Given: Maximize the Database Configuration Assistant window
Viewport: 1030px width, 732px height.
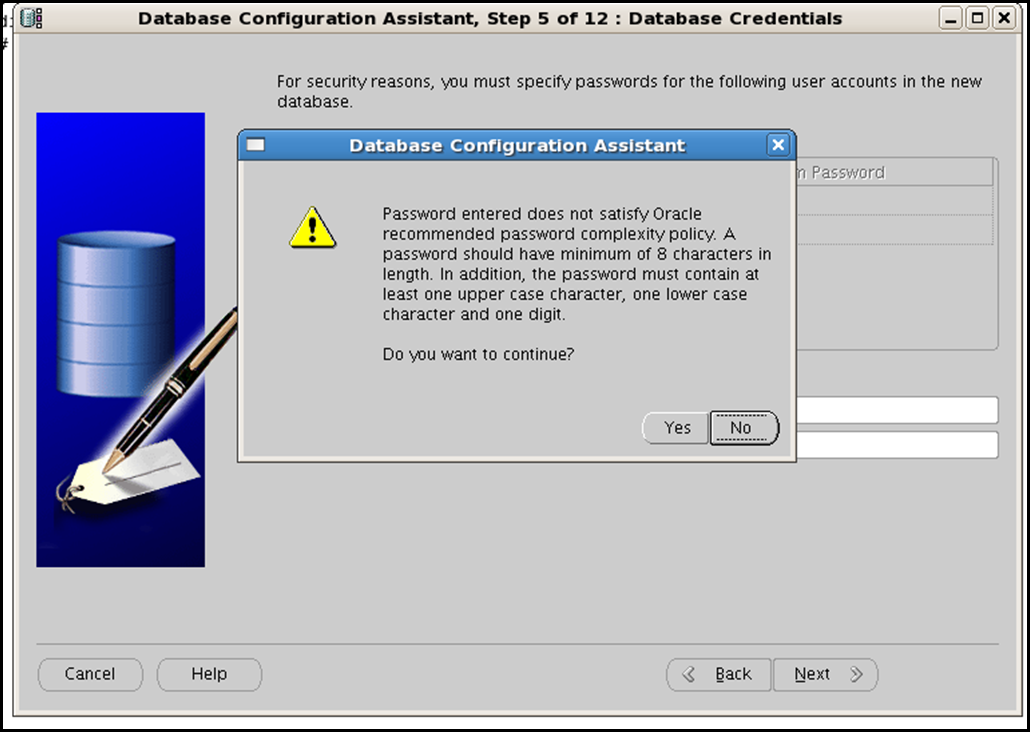Looking at the screenshot, I should click(977, 18).
